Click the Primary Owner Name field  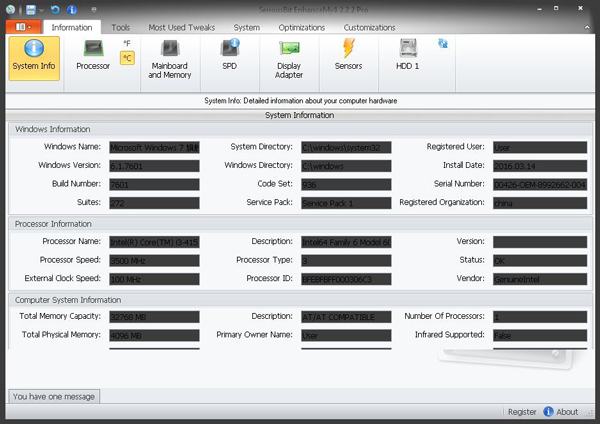(x=346, y=335)
